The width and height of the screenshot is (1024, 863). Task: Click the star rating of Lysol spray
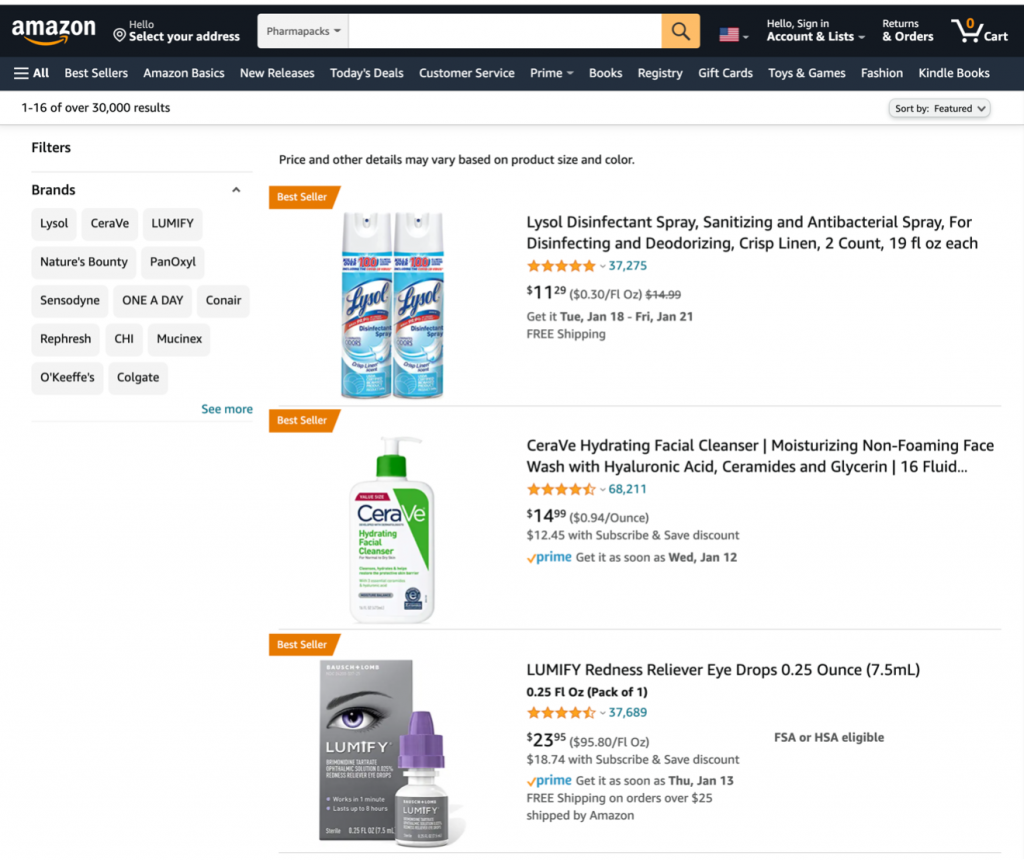coord(561,266)
